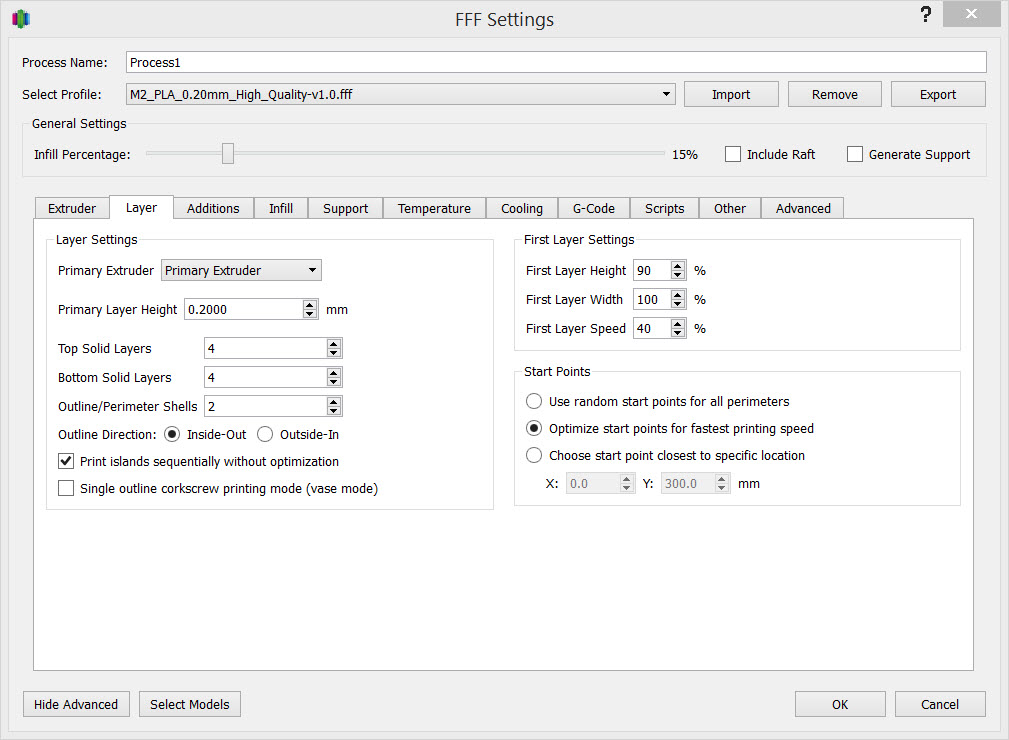Switch to the Infill tab
The height and width of the screenshot is (740, 1009).
pos(281,208)
